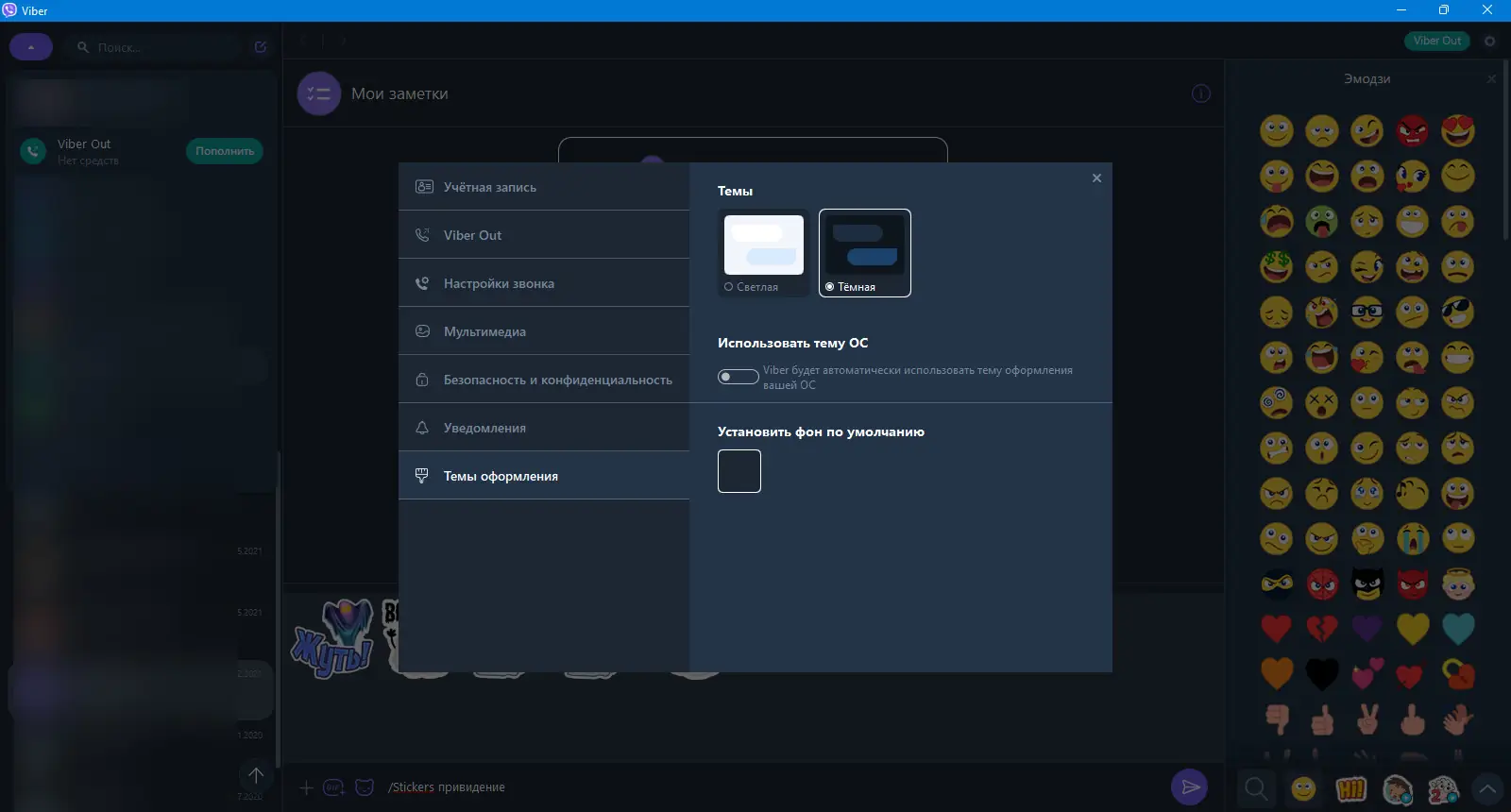
Task: Open the GIF picker icon
Action: click(334, 787)
